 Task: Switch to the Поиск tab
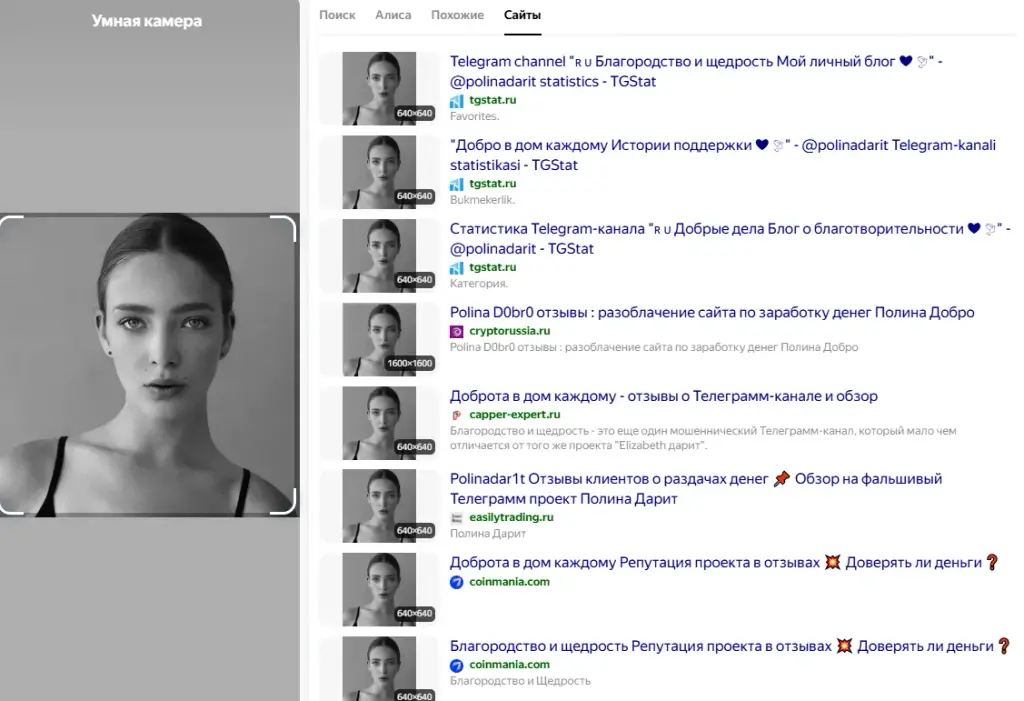pos(337,15)
